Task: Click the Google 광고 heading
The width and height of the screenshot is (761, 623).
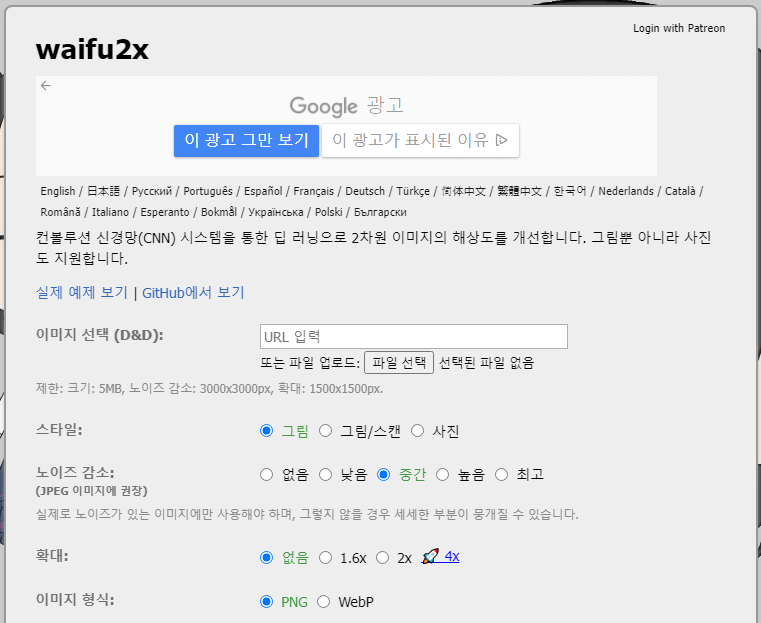Action: (x=347, y=106)
